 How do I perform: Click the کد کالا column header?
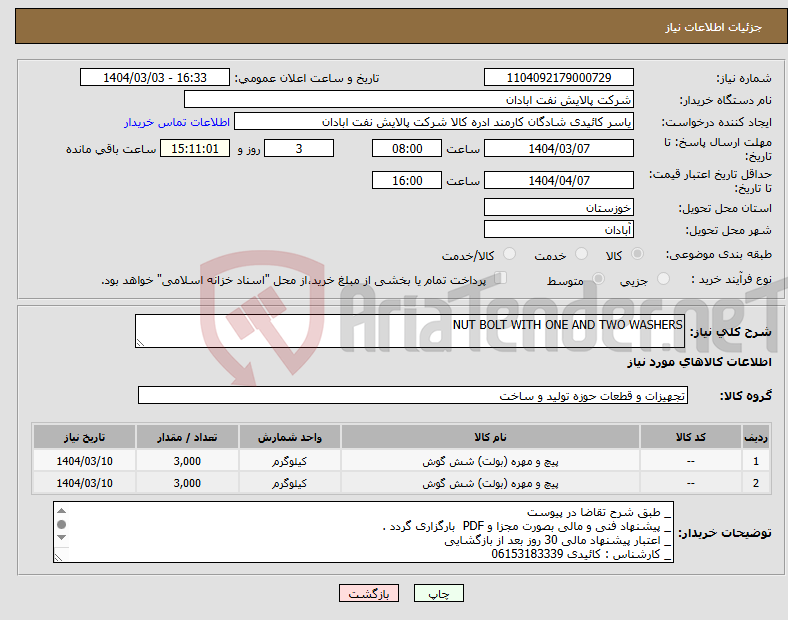[691, 437]
